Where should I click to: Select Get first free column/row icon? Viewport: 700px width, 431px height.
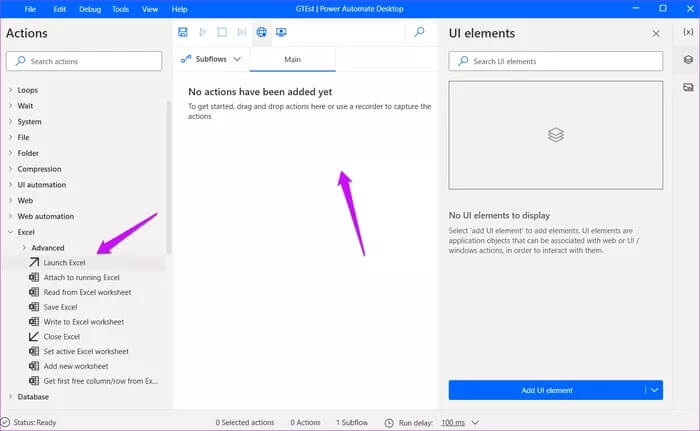(x=34, y=381)
